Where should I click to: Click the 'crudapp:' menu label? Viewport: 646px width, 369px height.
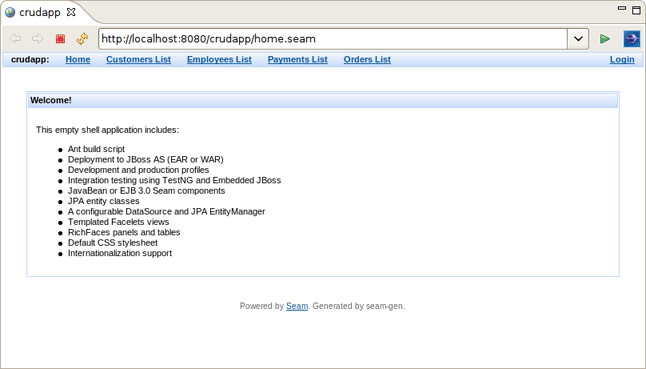[30, 59]
